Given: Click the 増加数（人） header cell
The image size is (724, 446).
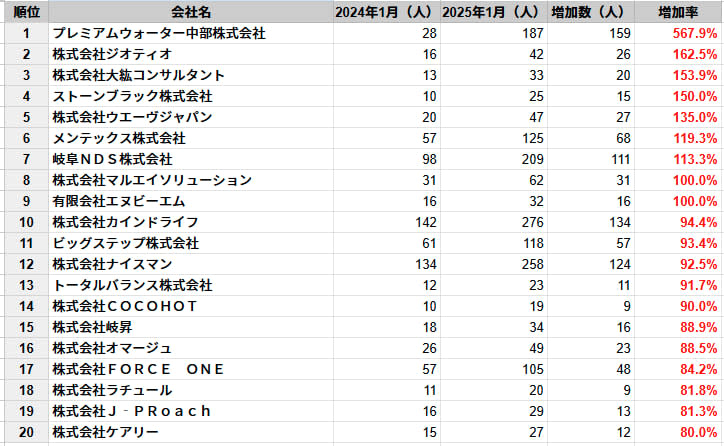Looking at the screenshot, I should [591, 12].
